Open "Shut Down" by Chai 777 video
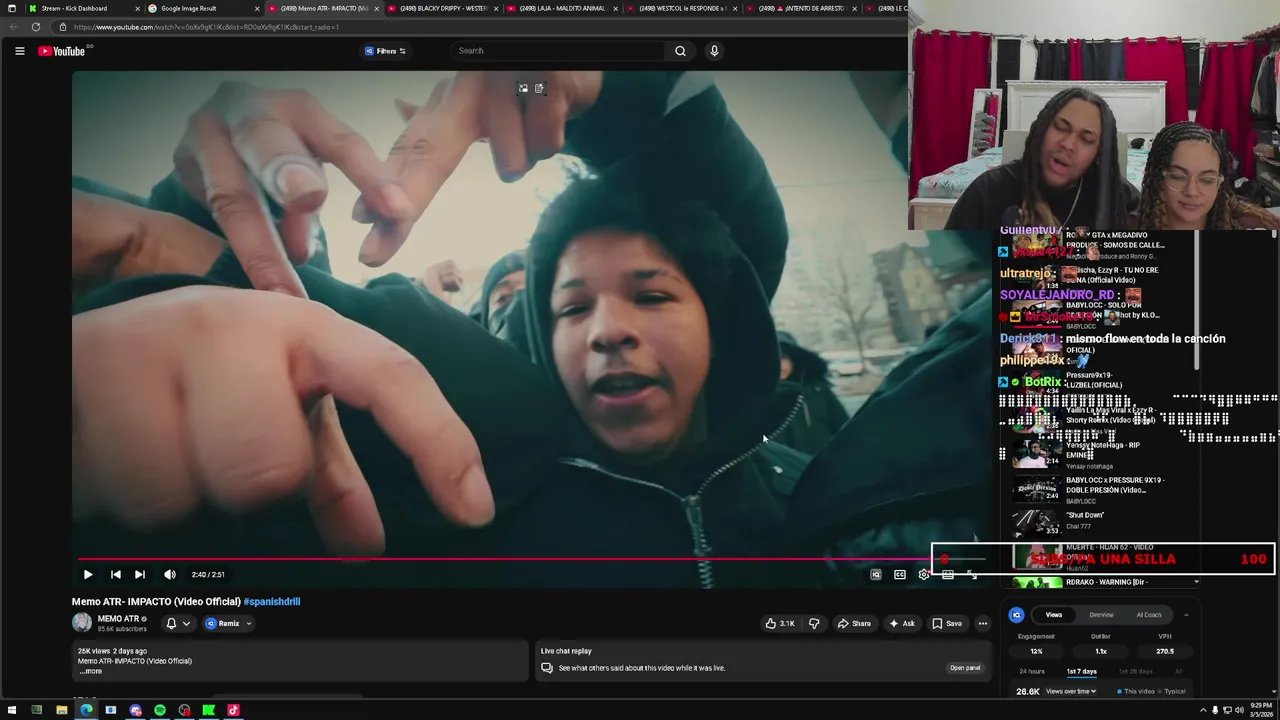1280x720 pixels. tap(1090, 521)
